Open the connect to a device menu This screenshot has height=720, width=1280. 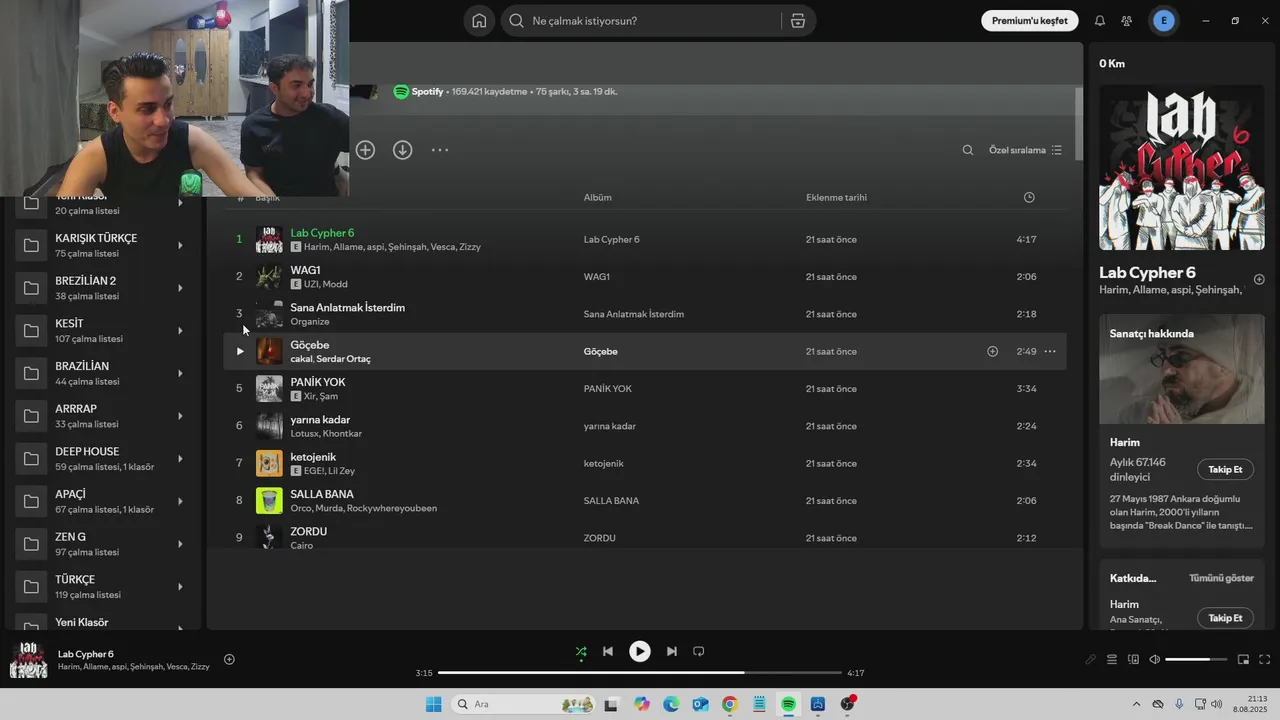(x=1133, y=659)
